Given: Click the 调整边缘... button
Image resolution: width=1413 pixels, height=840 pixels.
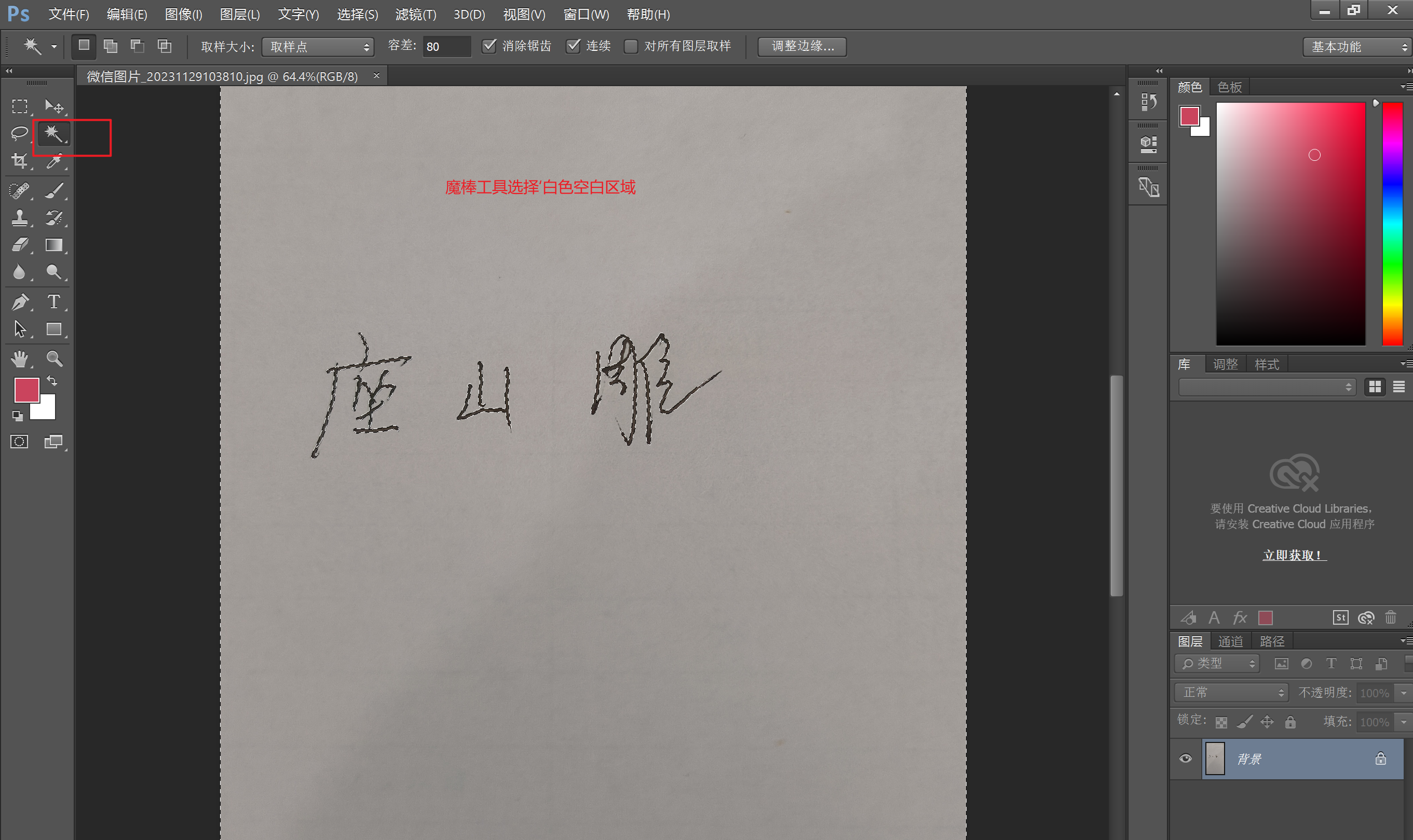Looking at the screenshot, I should click(802, 46).
